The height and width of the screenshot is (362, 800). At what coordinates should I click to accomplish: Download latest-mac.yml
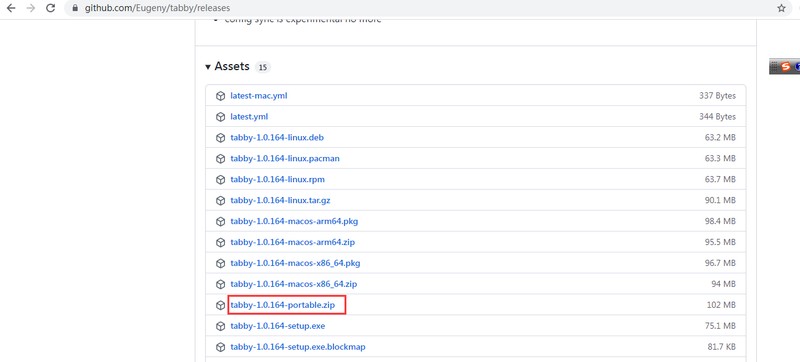pos(259,96)
